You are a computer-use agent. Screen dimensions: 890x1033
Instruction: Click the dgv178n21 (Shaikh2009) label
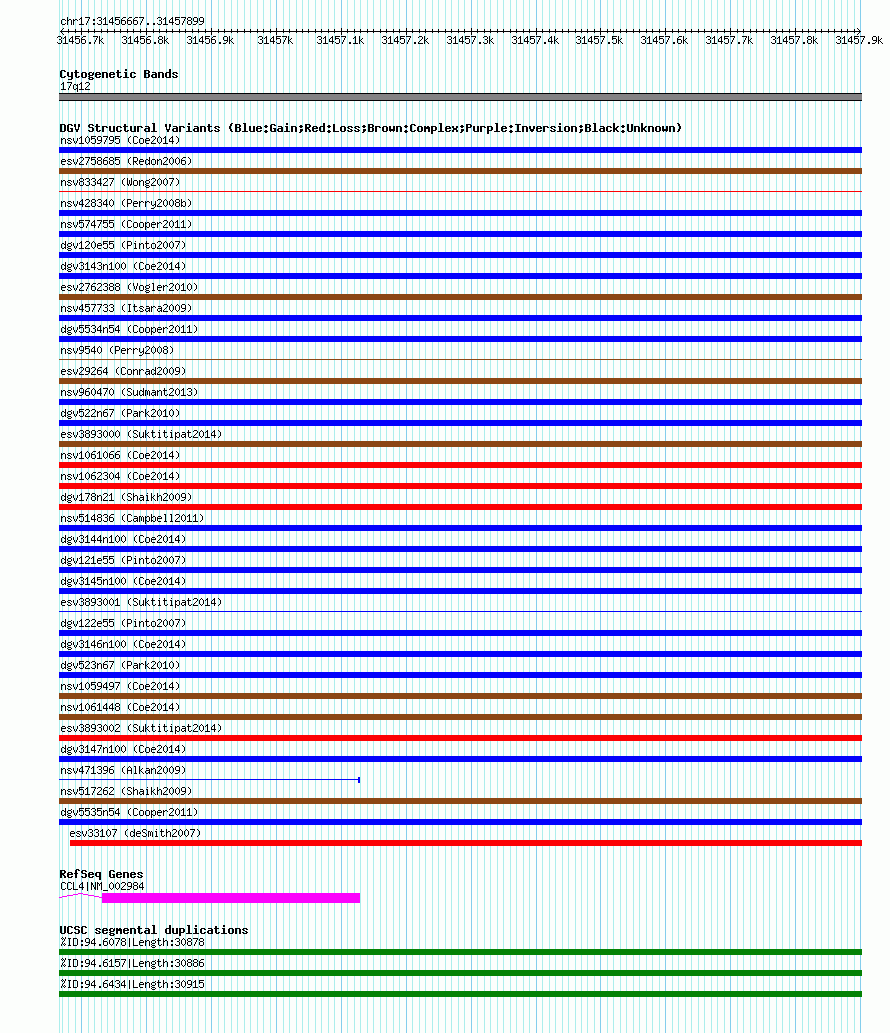pos(126,497)
